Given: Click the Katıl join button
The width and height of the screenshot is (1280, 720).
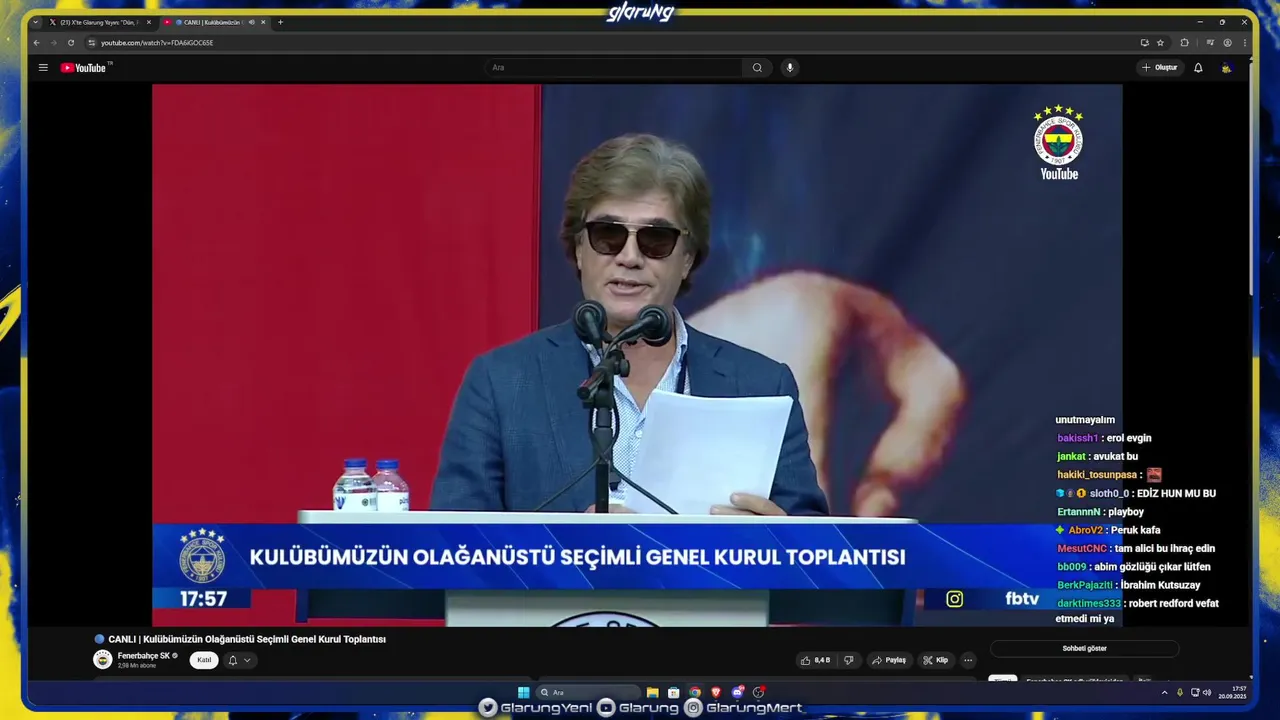Looking at the screenshot, I should pos(204,660).
